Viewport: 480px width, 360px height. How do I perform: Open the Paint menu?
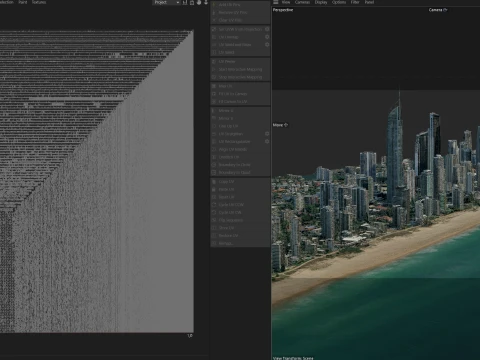tap(23, 2)
